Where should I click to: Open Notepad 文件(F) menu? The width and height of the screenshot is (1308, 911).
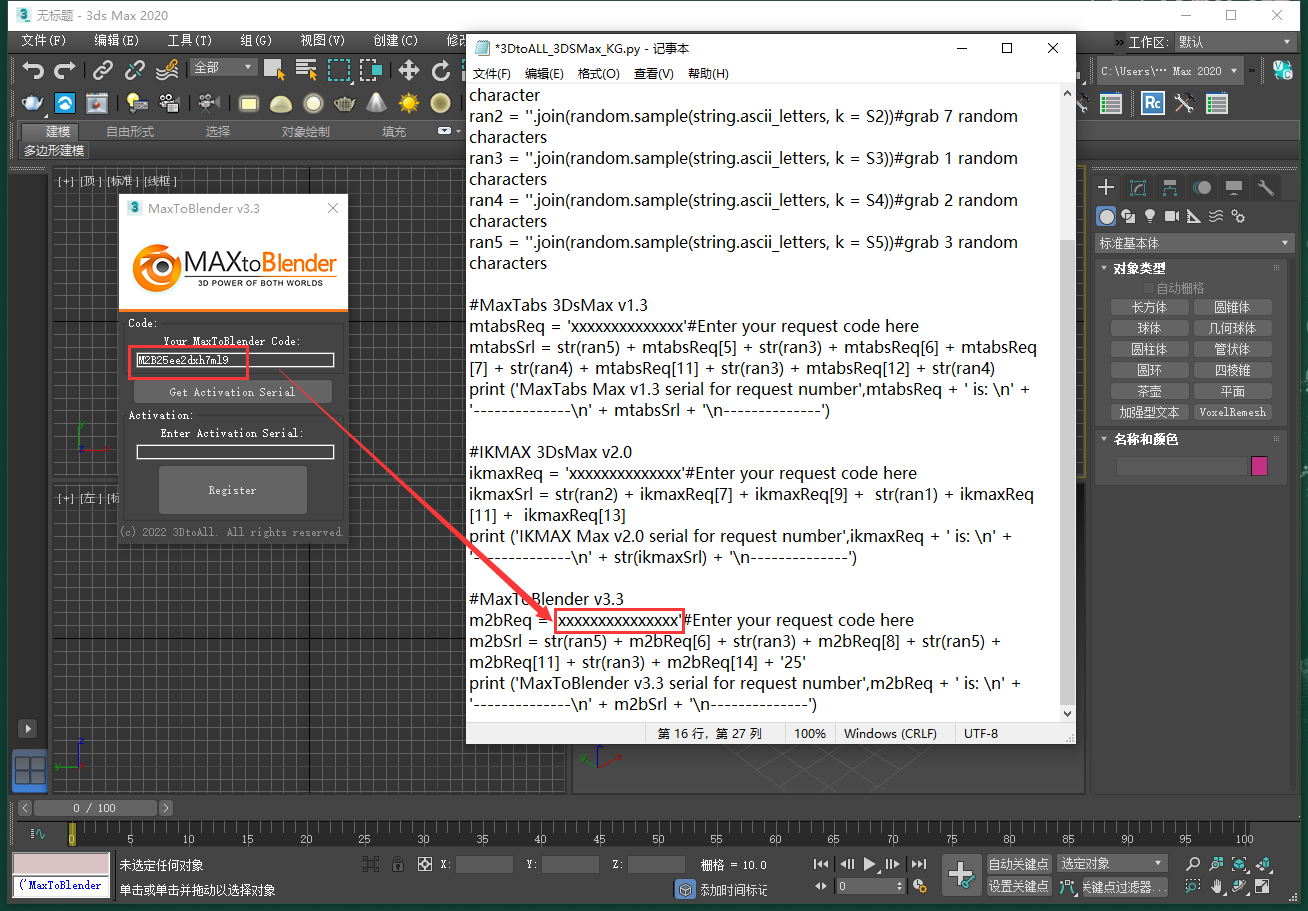point(491,74)
